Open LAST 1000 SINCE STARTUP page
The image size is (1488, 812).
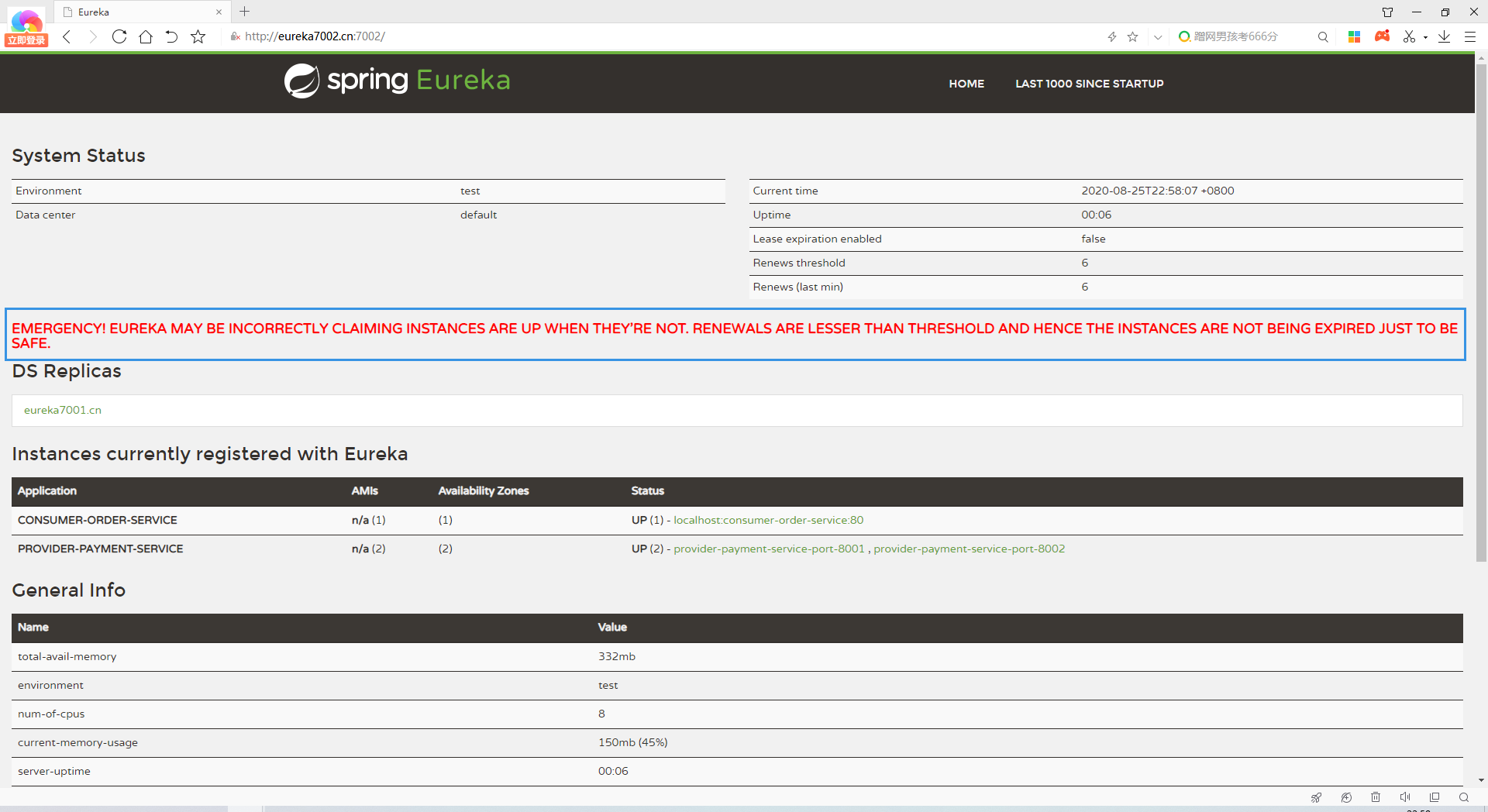[x=1090, y=84]
